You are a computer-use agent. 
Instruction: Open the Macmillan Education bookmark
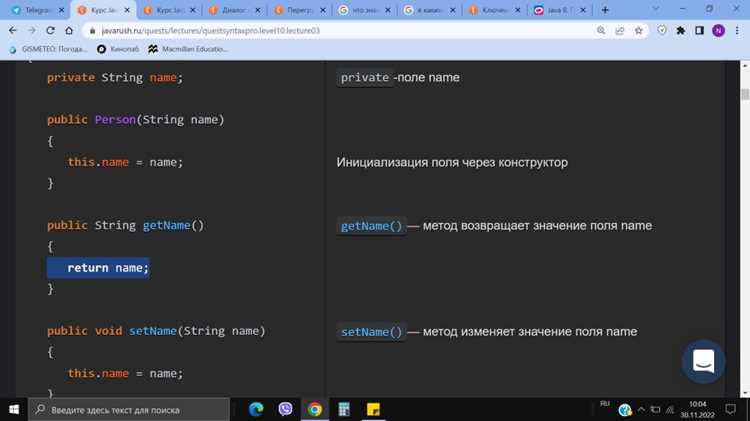188,49
